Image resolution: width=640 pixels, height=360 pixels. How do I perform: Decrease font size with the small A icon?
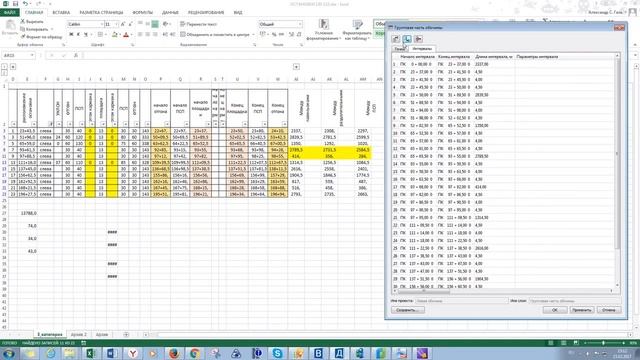tap(130, 24)
